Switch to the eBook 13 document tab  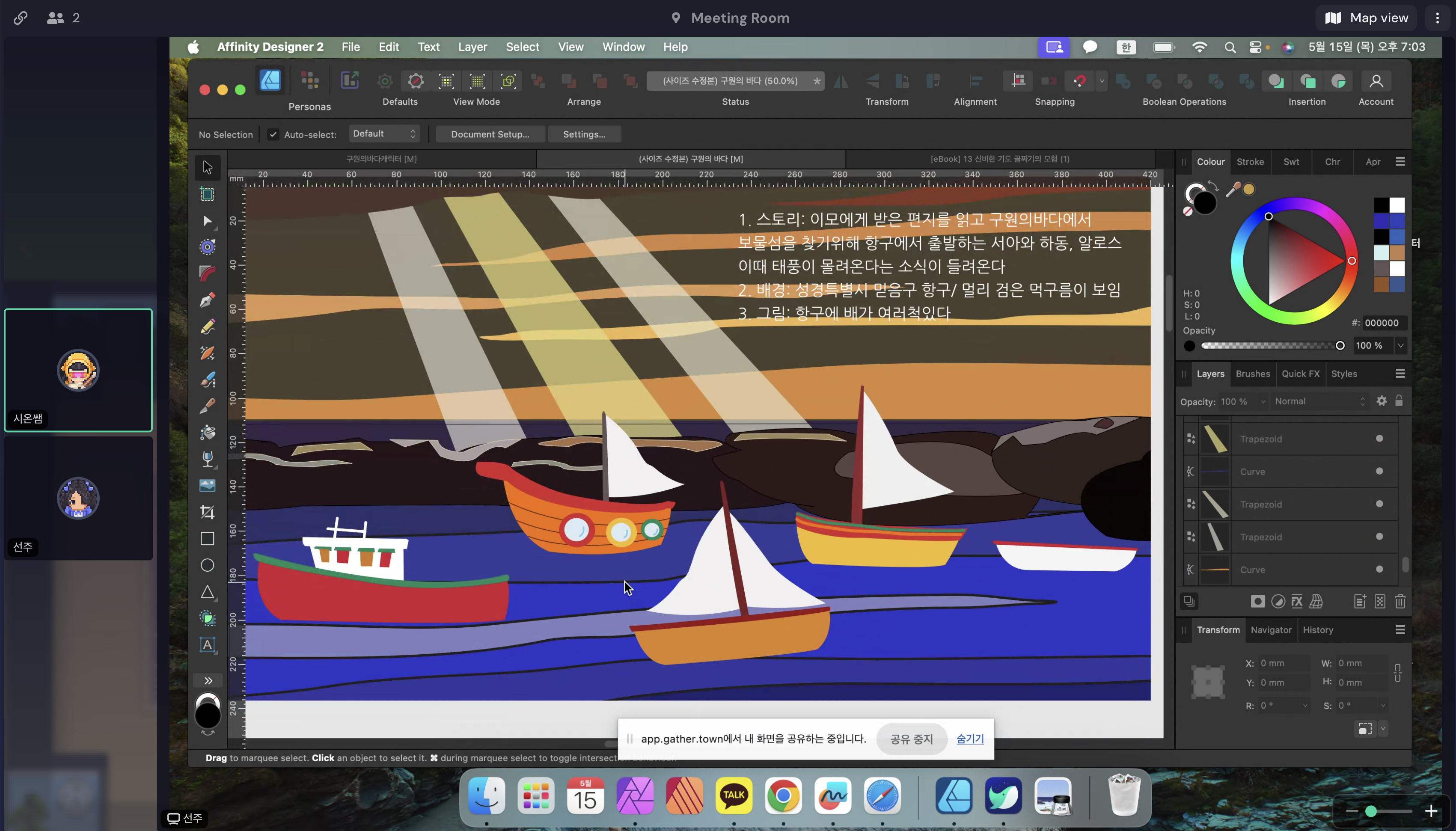tap(1000, 159)
